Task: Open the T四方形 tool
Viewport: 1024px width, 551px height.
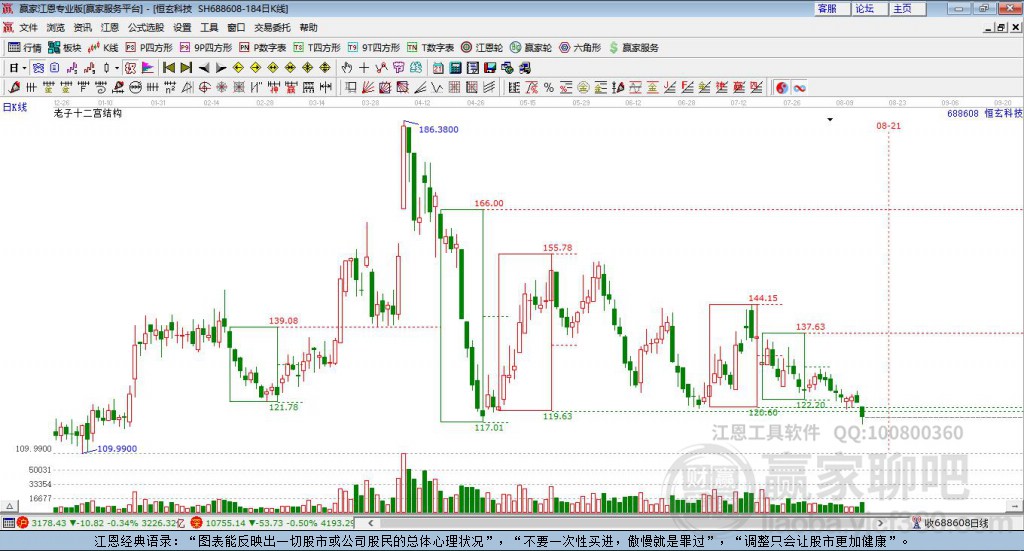Action: [317, 48]
